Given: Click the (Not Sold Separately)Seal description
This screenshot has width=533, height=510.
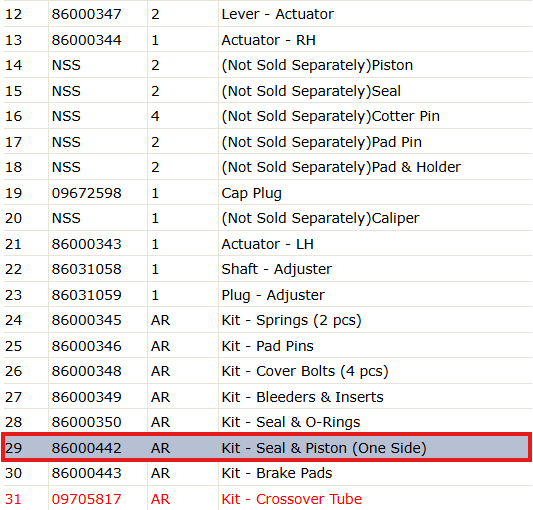Looking at the screenshot, I should pos(311,91).
